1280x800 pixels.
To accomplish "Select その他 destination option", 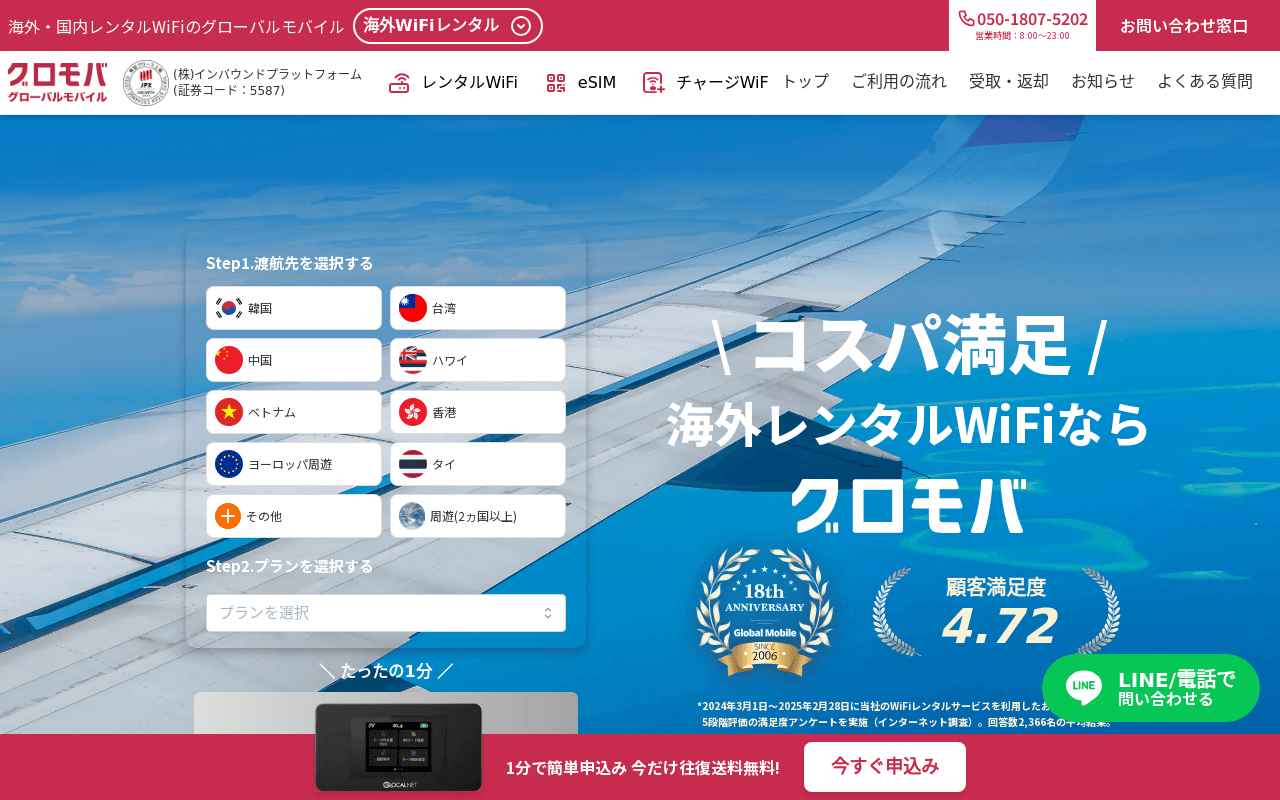I will click(x=294, y=516).
